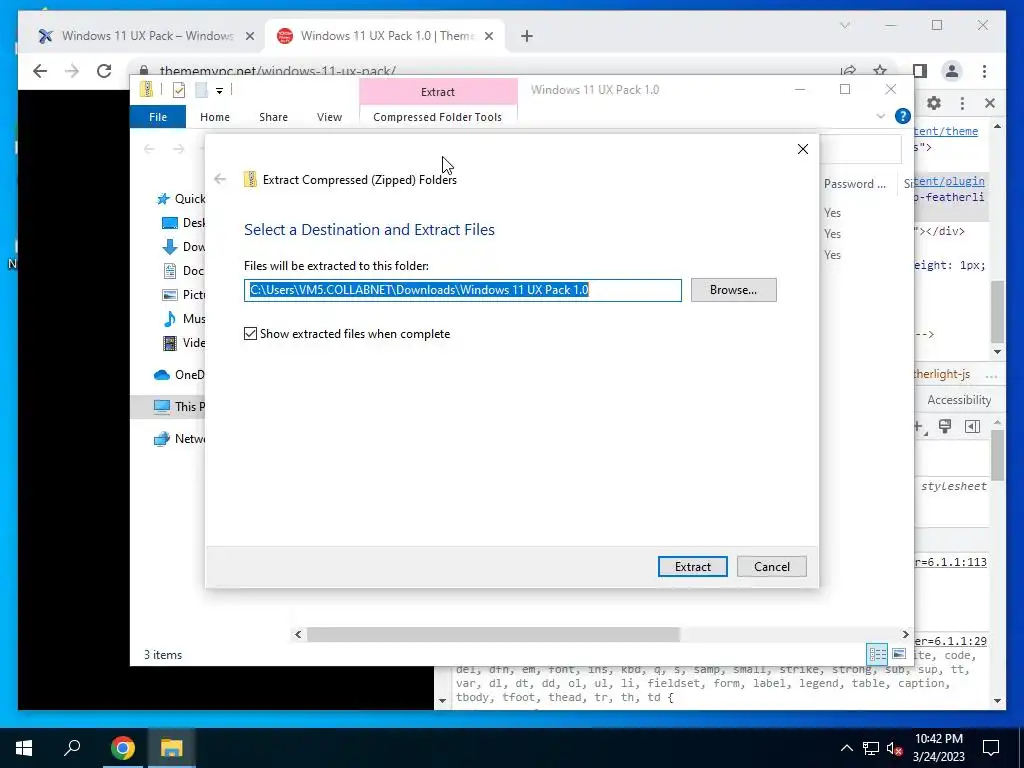Open taskbar search magnifier
This screenshot has height=768, width=1024.
coord(72,748)
